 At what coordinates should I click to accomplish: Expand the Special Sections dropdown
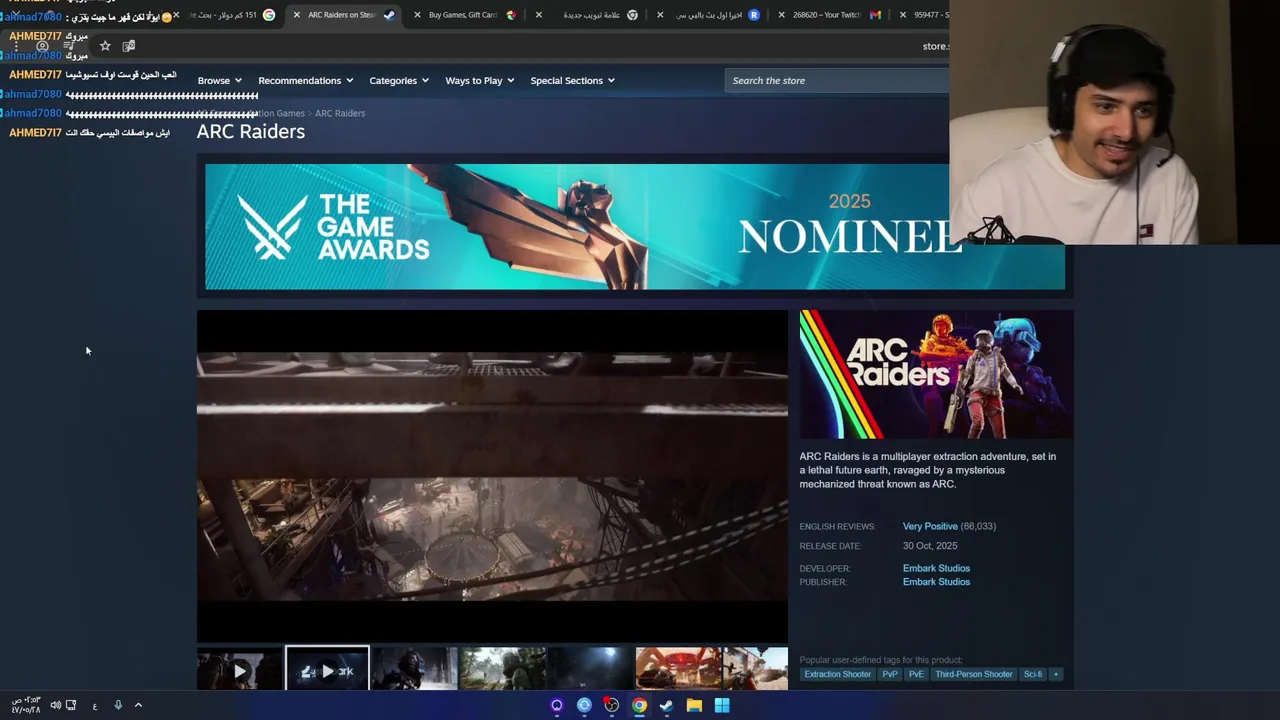coord(572,80)
